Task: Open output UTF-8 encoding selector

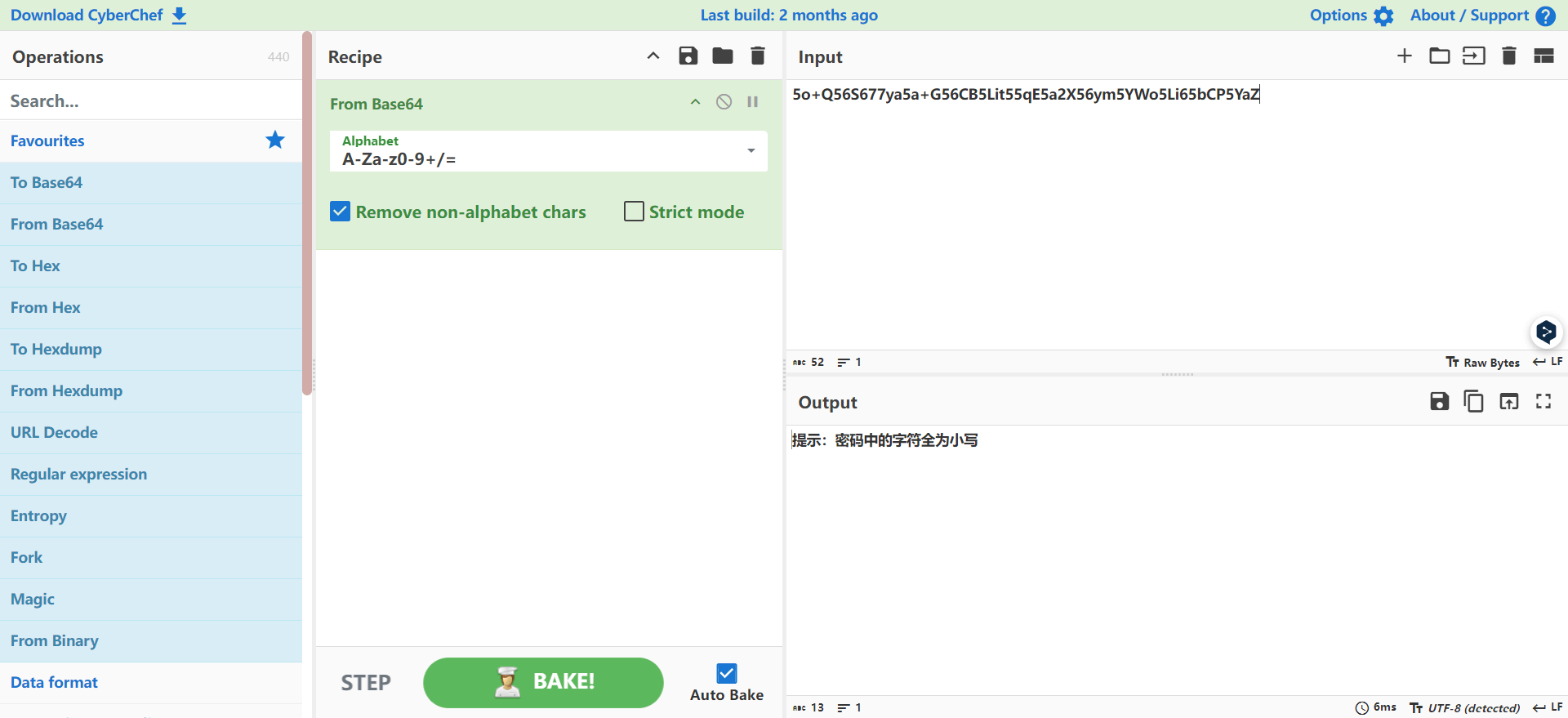Action: [1465, 707]
